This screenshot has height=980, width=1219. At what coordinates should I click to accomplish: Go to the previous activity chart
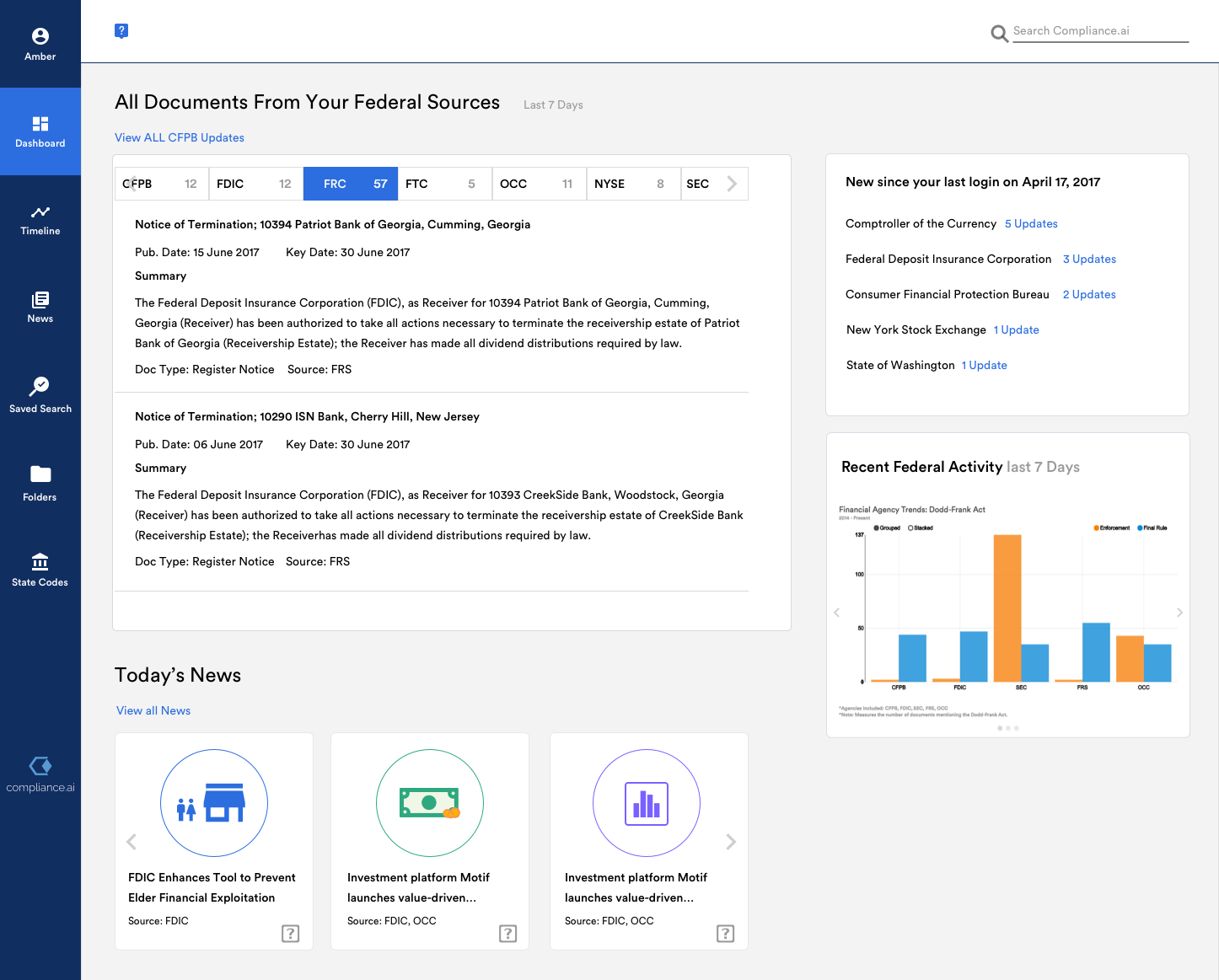836,613
